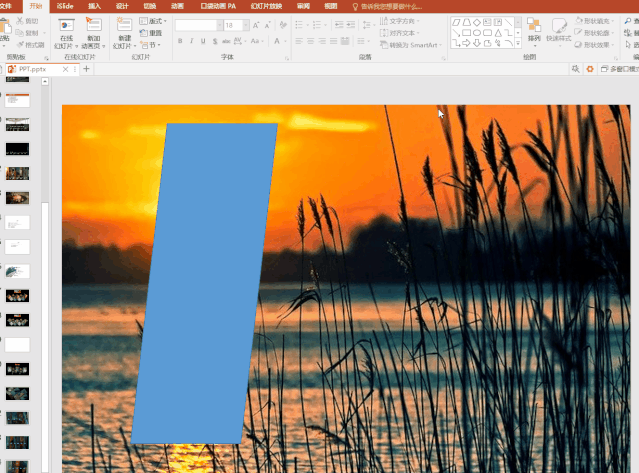Click the Reset (重置) slide button
Viewport: 639px width, 473px height.
pos(151,33)
